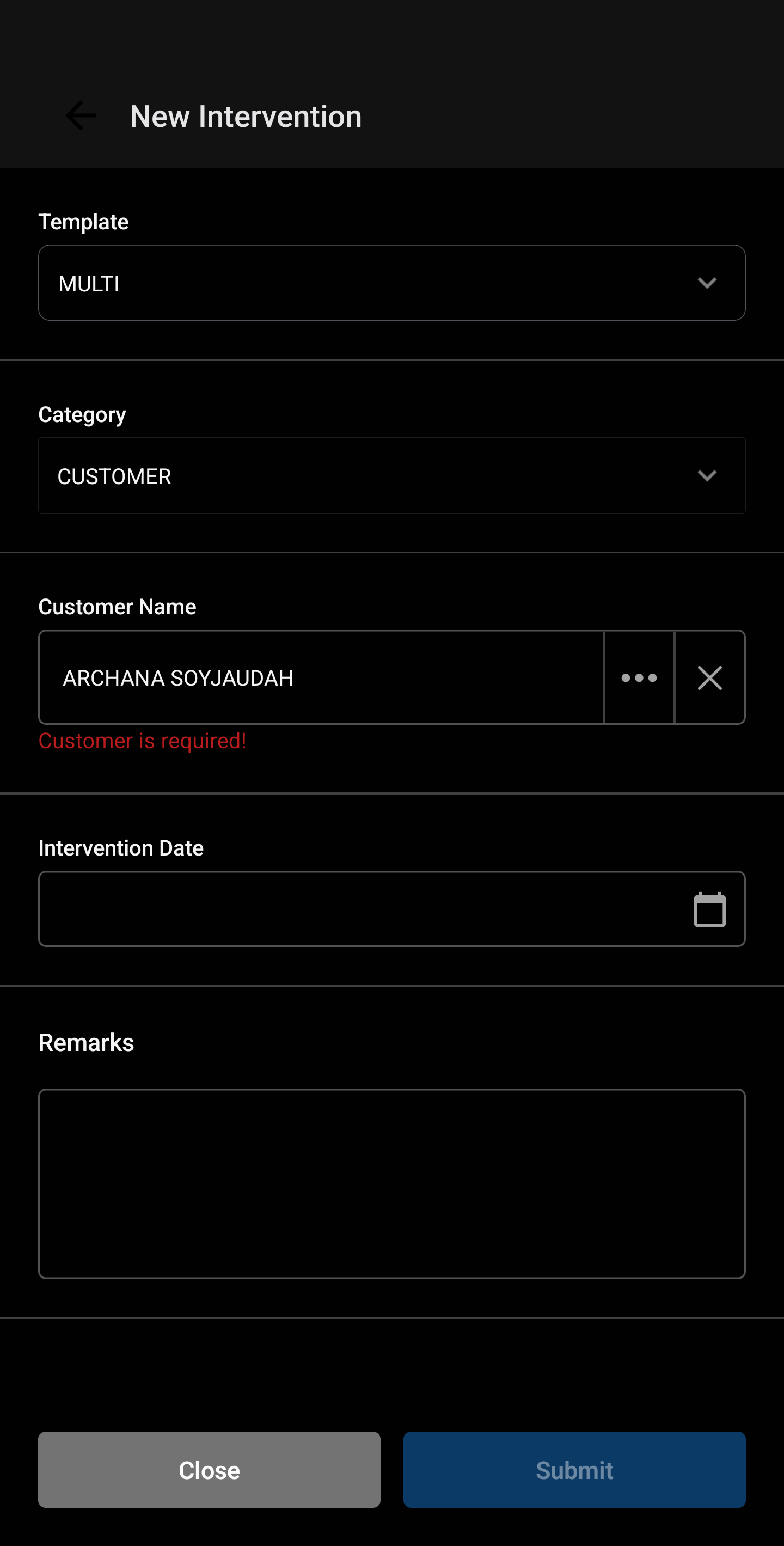Open the Template dropdown showing MULTI

(x=360, y=283)
